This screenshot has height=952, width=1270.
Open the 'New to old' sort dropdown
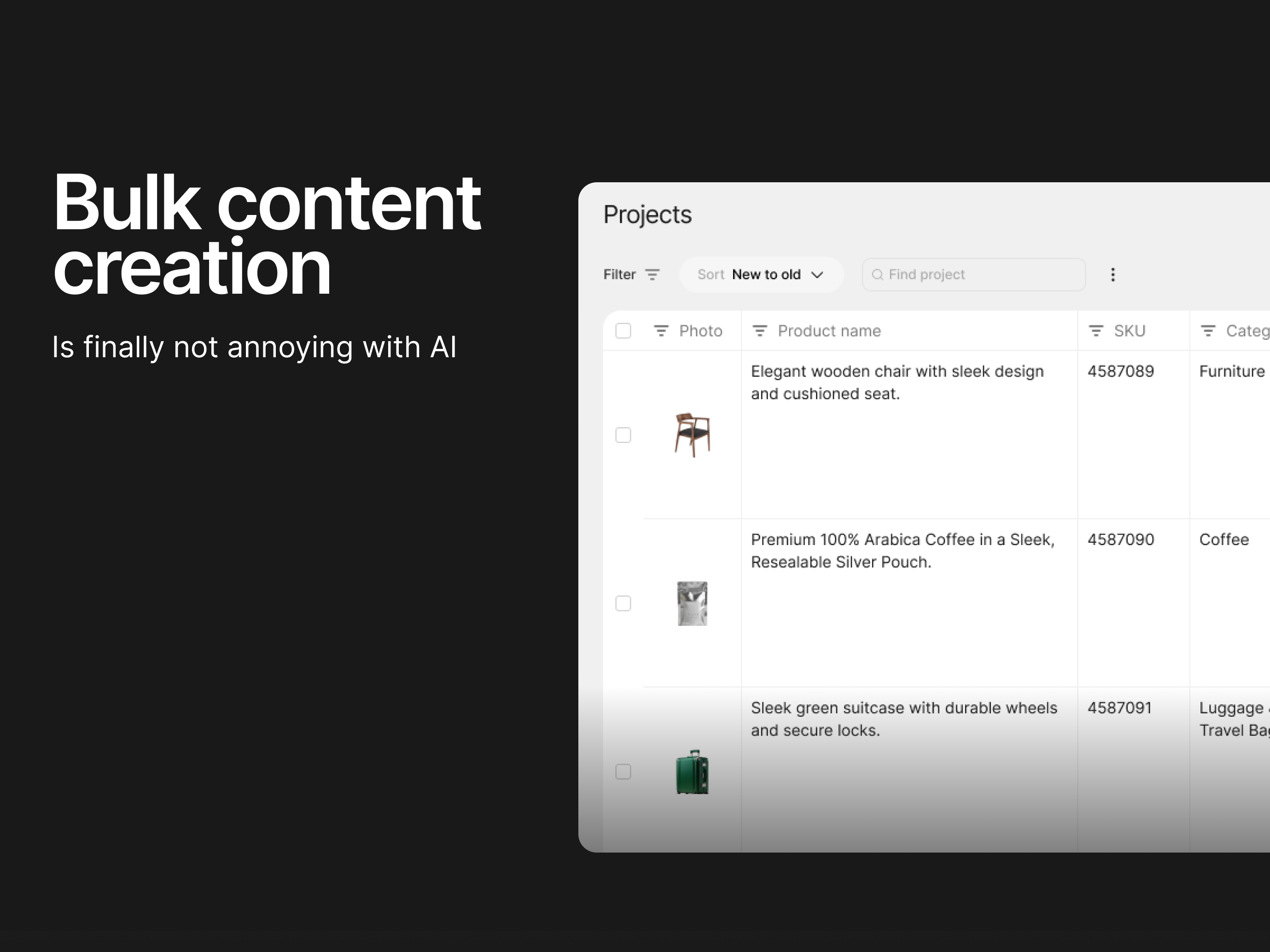tap(767, 274)
